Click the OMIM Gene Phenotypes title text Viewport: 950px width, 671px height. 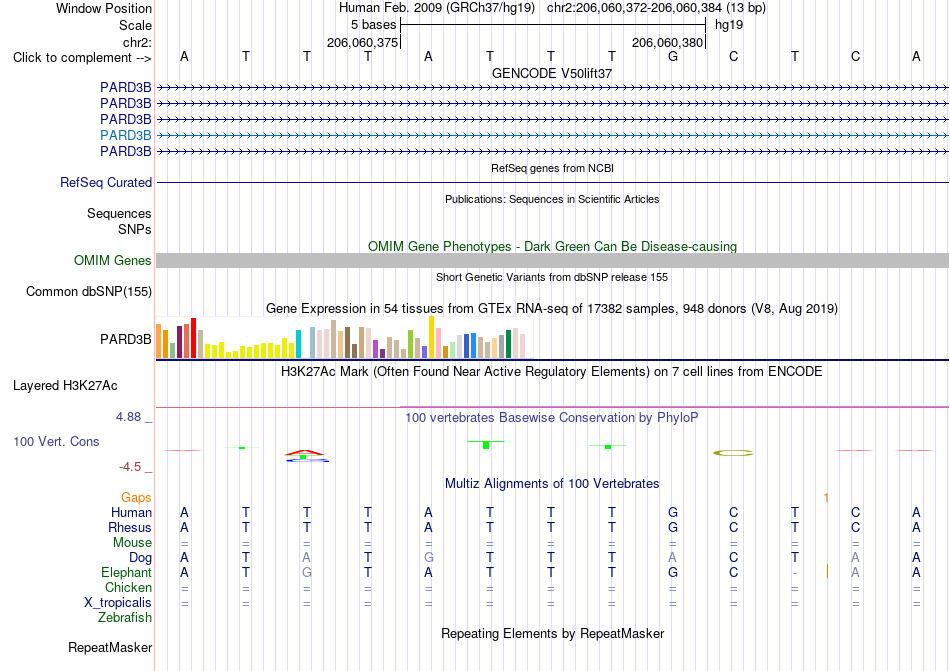(x=552, y=246)
